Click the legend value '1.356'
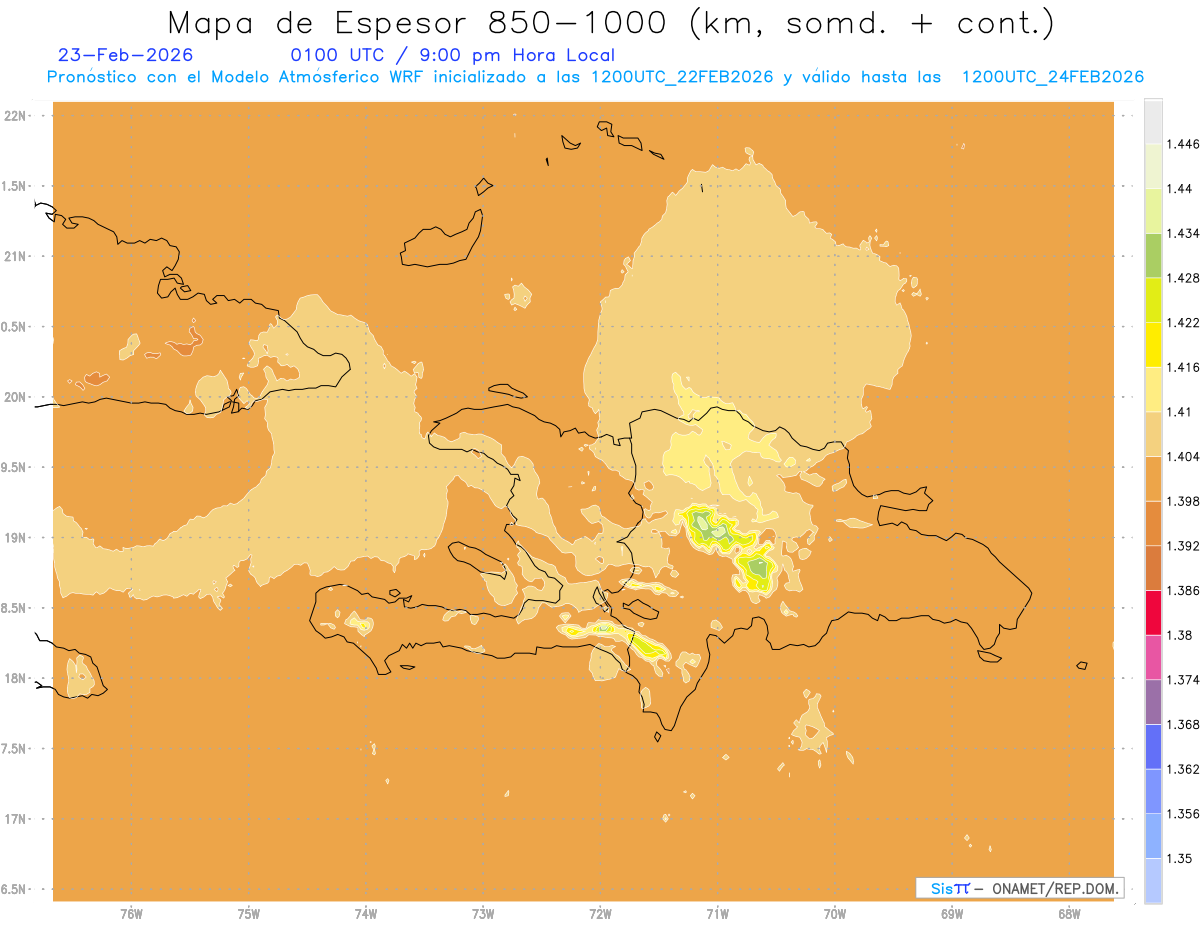 (1184, 814)
